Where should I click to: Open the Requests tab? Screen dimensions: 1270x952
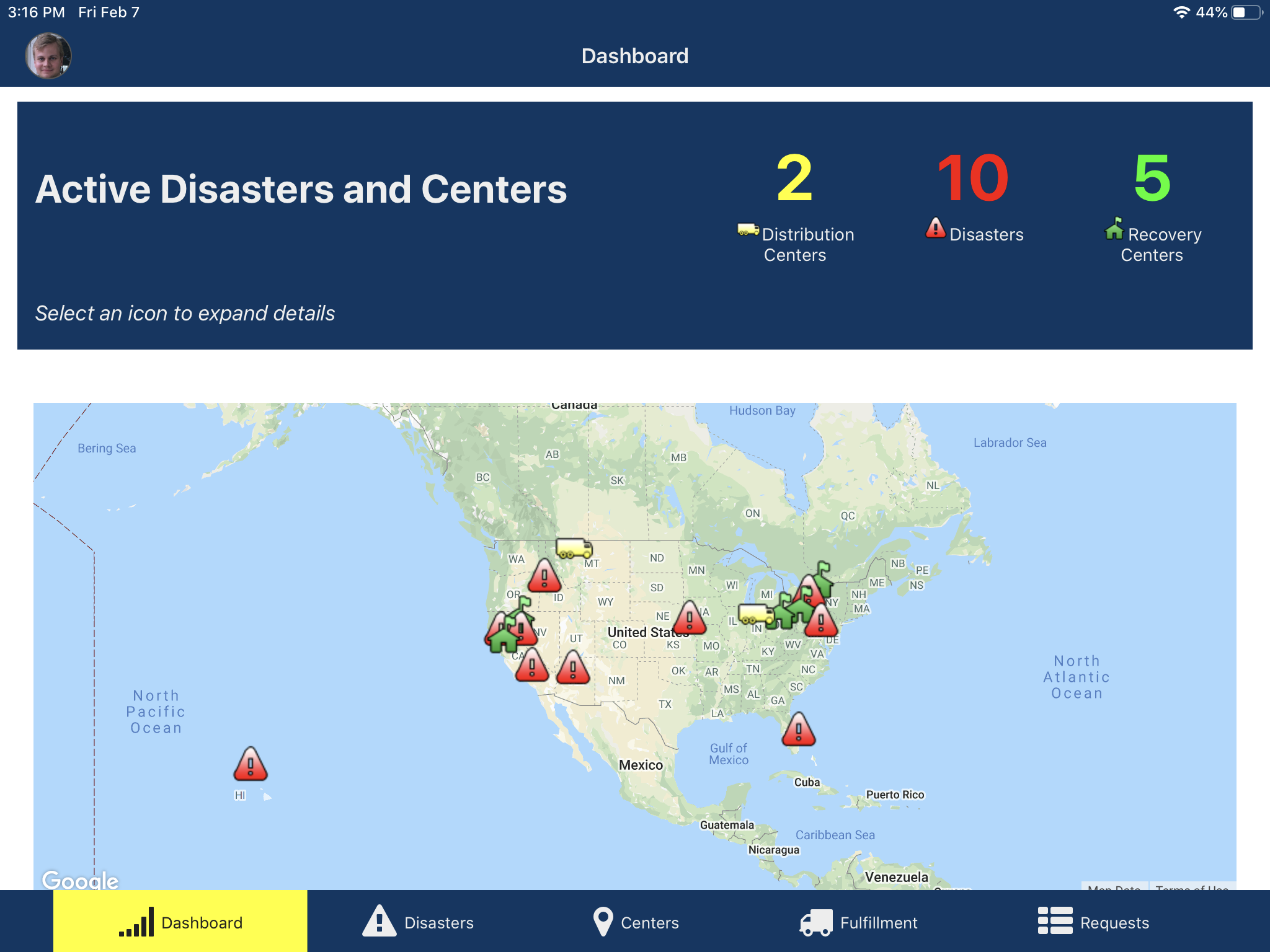(x=1094, y=922)
